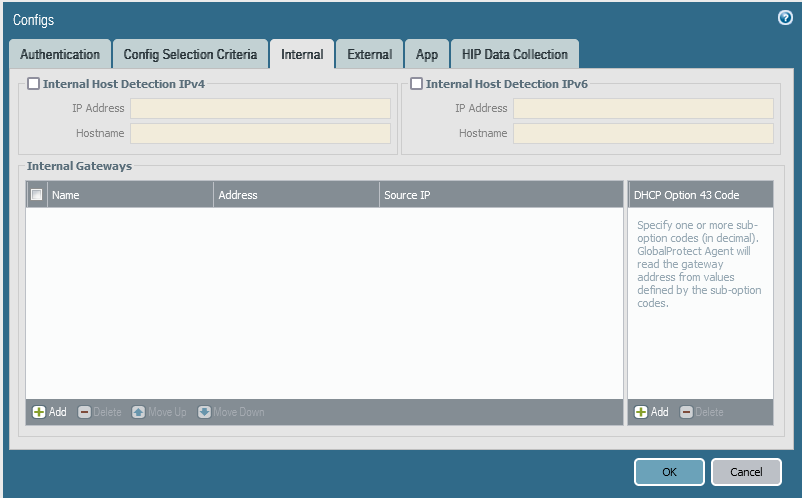Click Move Down in gateways toolbar
The height and width of the screenshot is (498, 802).
[231, 412]
